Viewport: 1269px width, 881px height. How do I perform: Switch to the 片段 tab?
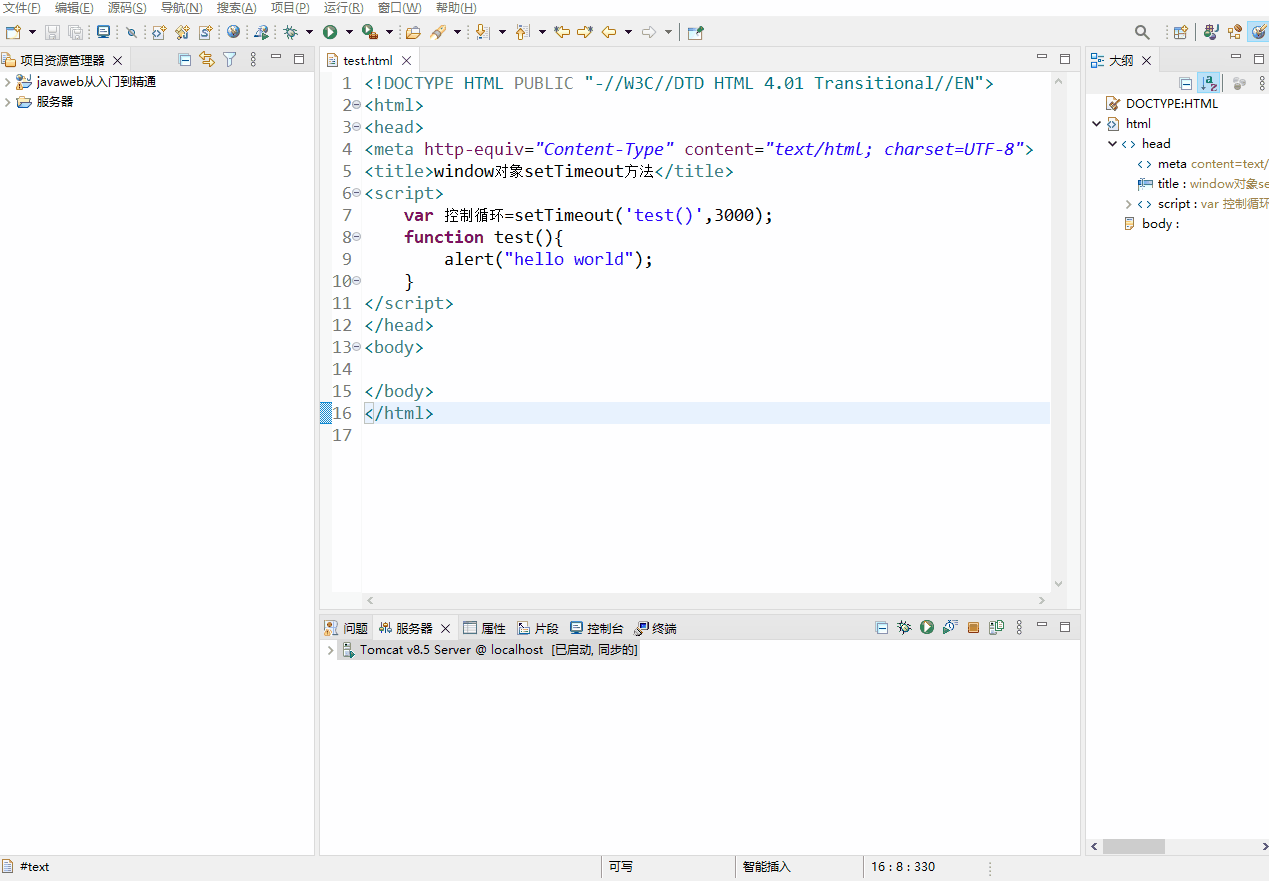click(538, 628)
